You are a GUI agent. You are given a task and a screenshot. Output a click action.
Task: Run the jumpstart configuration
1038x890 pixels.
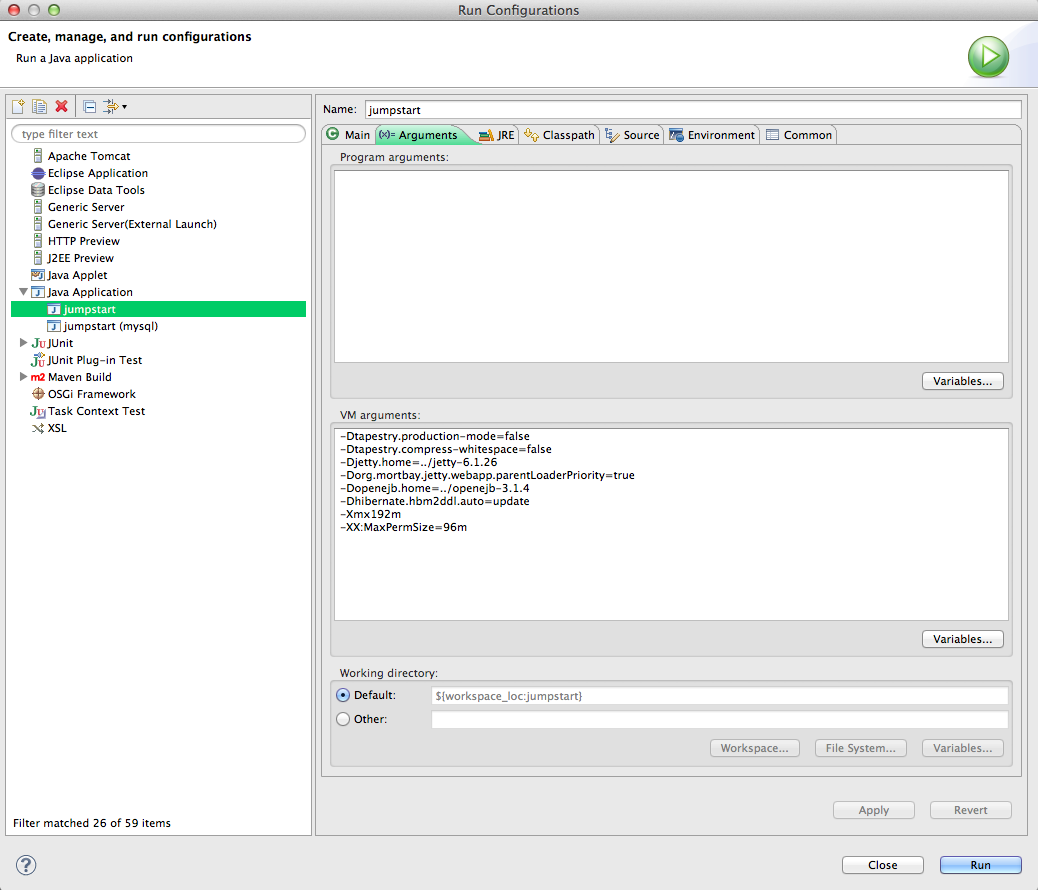coord(980,865)
